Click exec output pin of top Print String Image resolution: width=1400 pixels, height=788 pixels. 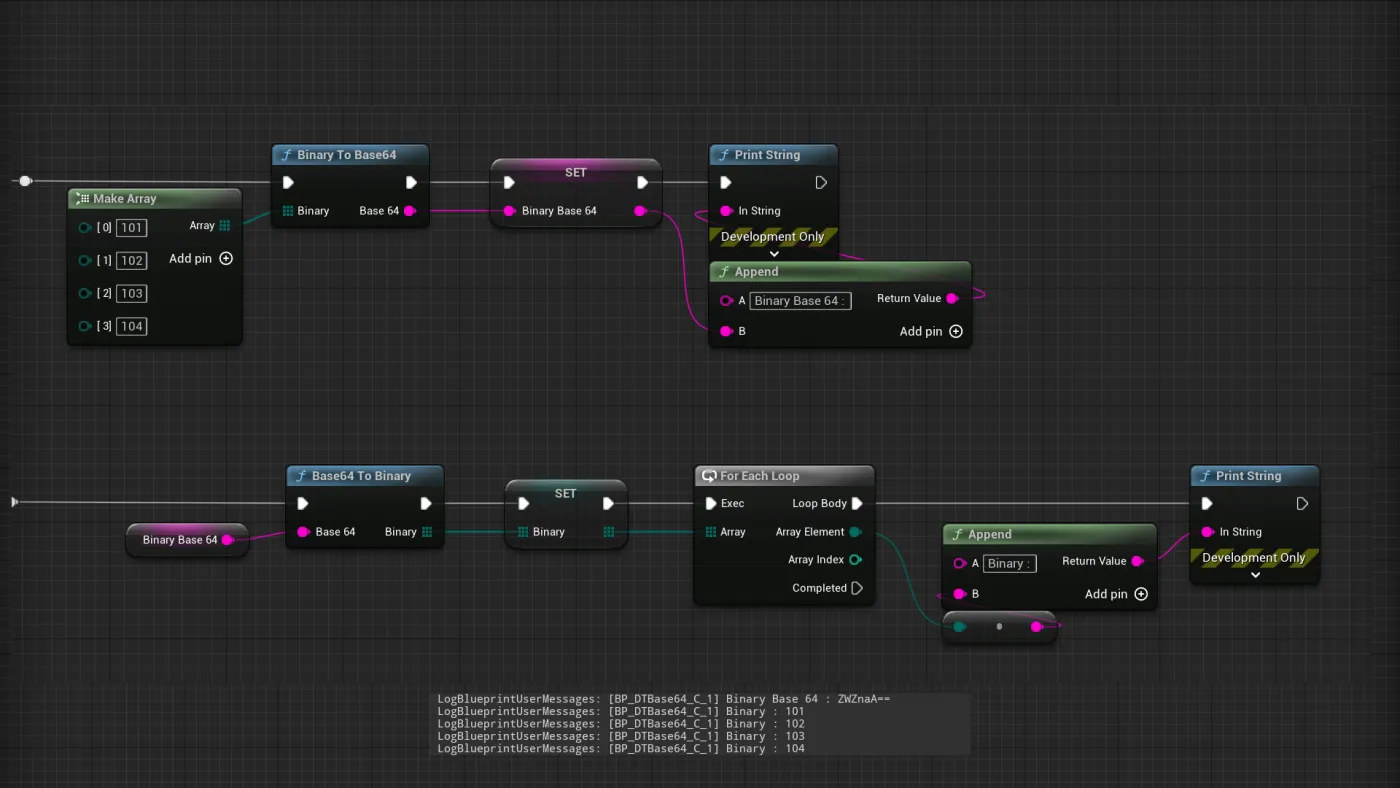[821, 182]
